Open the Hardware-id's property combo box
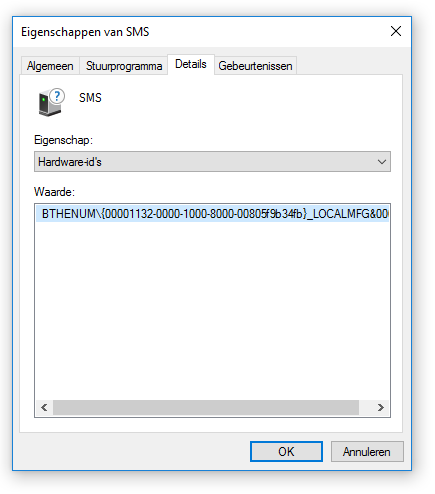 click(212, 162)
